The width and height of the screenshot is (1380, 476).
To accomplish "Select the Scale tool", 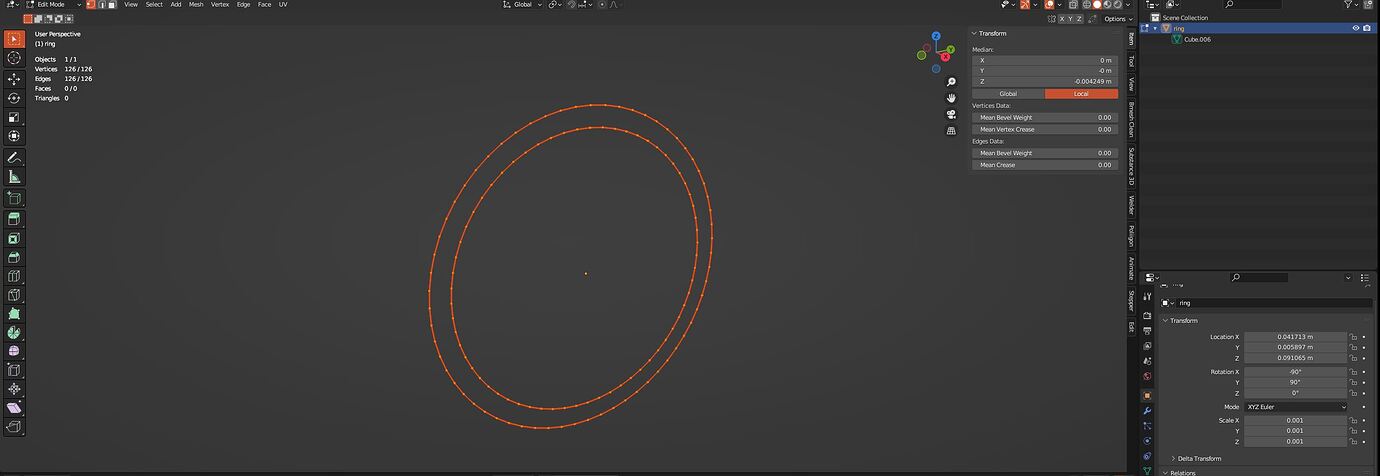I will (14, 117).
